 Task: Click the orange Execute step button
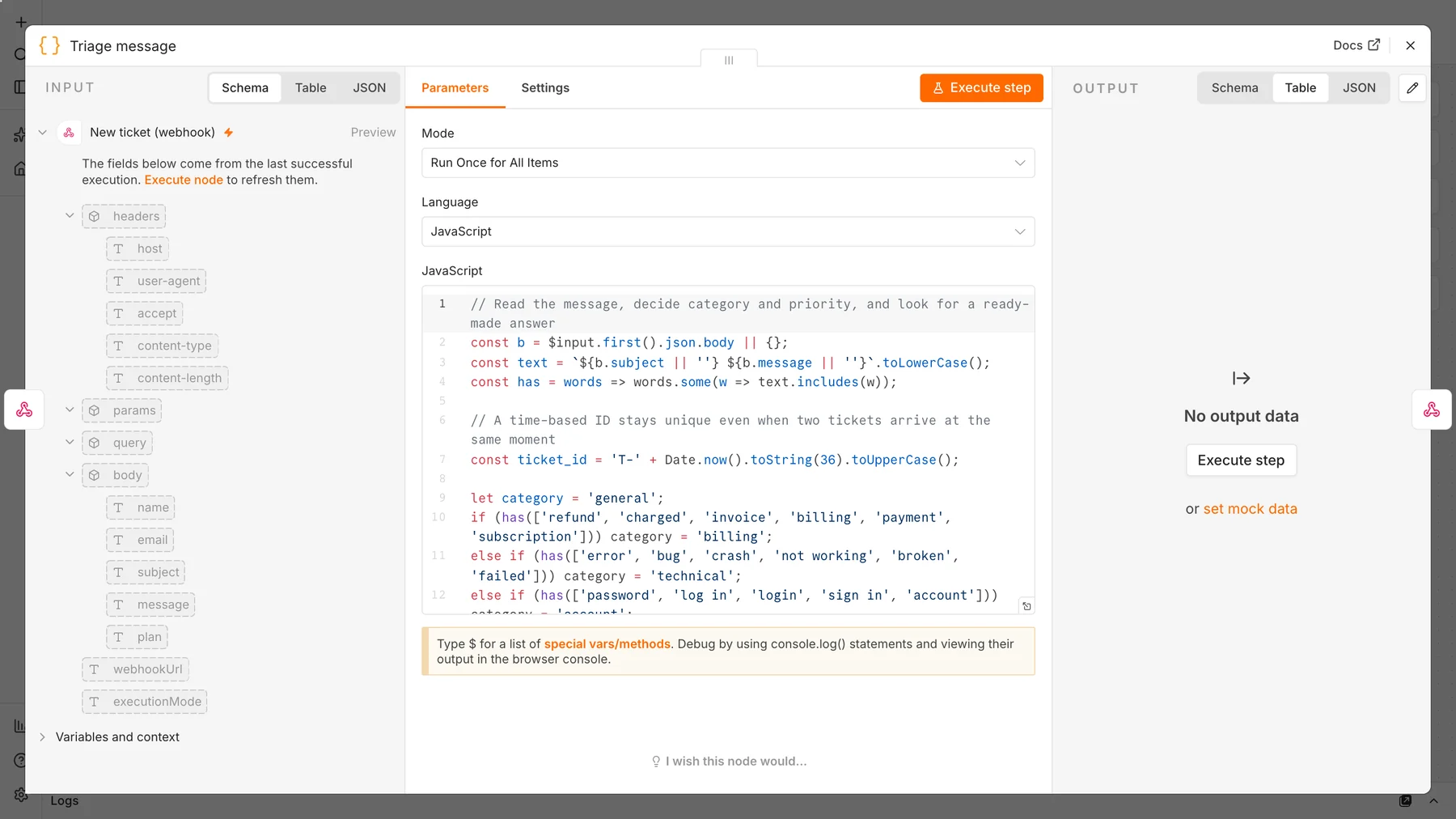click(x=981, y=87)
